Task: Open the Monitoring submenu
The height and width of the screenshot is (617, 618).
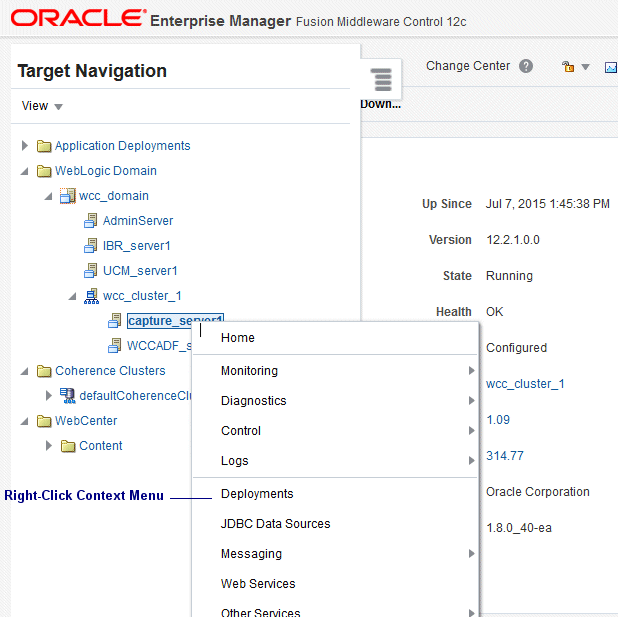Action: [x=335, y=371]
